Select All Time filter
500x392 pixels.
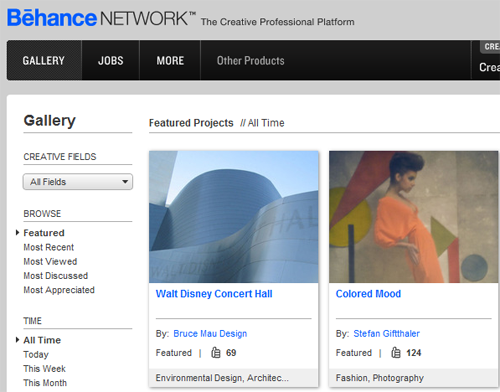click(42, 340)
